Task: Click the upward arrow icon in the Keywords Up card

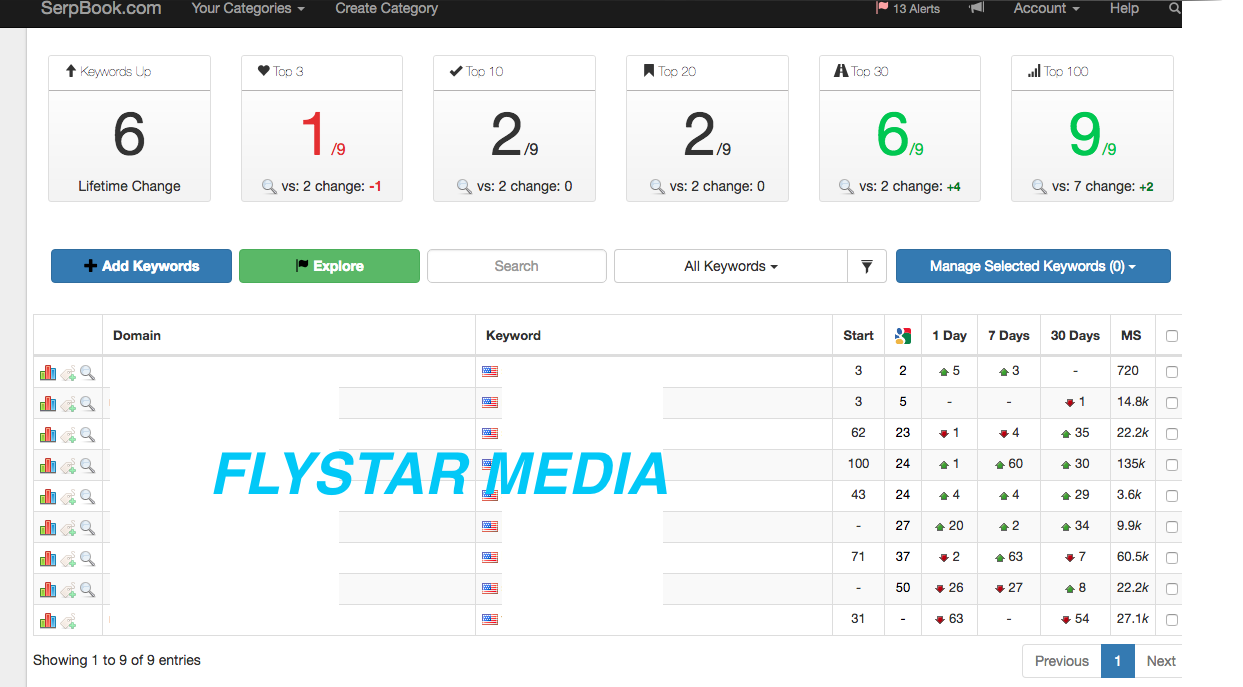Action: (x=70, y=71)
